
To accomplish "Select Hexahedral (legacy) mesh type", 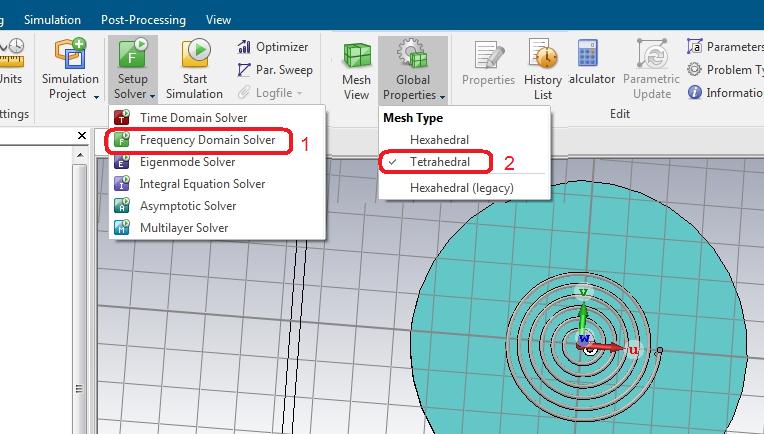I will click(464, 188).
